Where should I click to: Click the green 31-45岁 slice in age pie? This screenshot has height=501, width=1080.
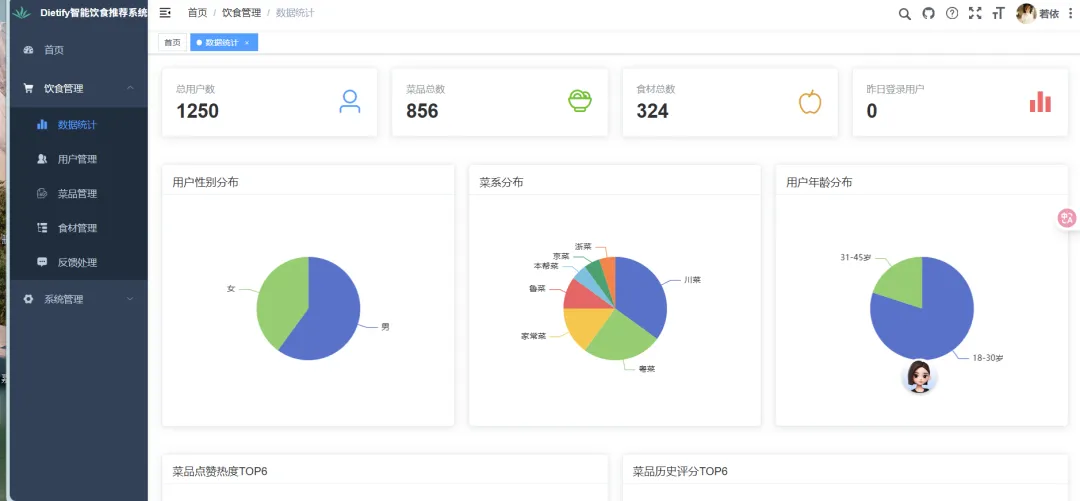902,286
